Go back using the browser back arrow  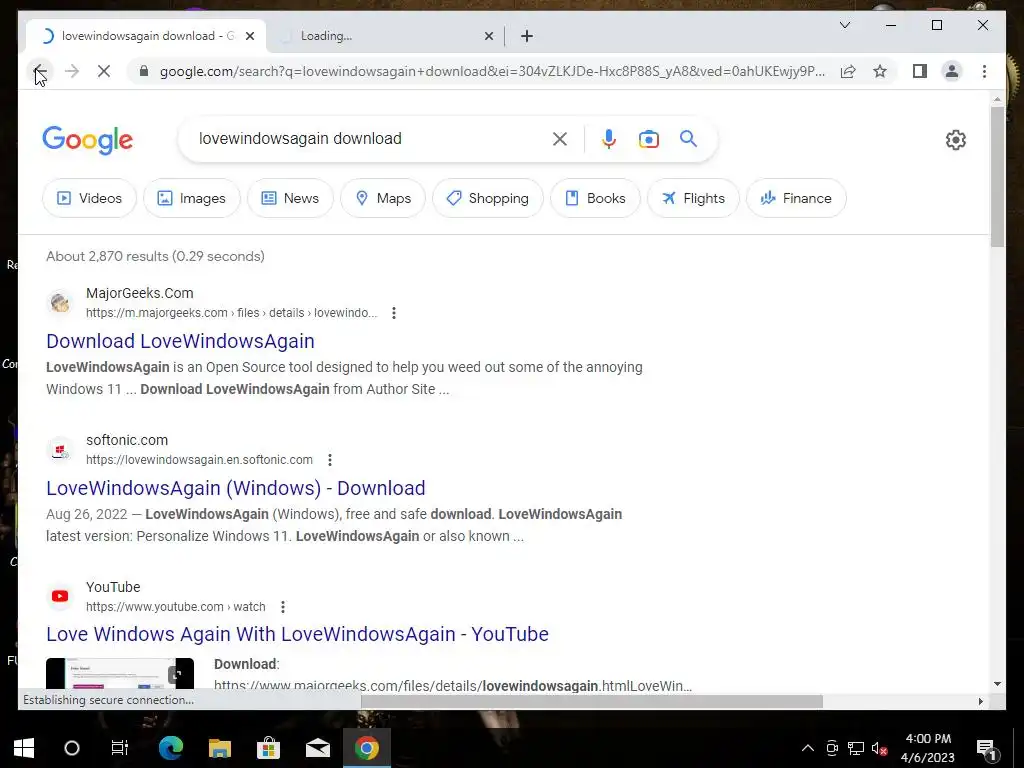tap(40, 71)
